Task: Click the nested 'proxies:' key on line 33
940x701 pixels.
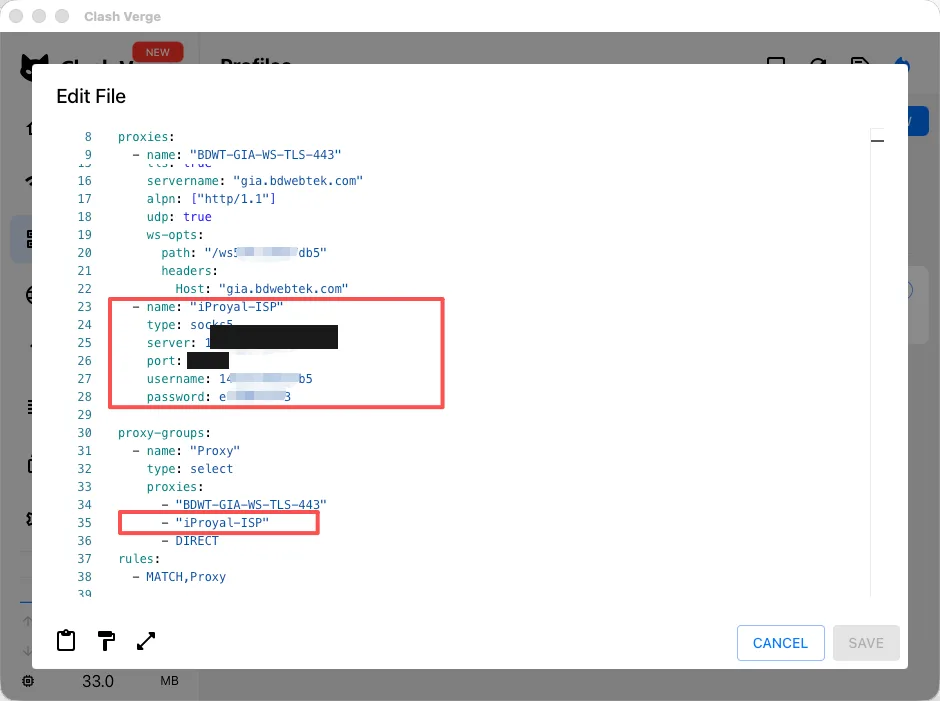Action: point(175,486)
